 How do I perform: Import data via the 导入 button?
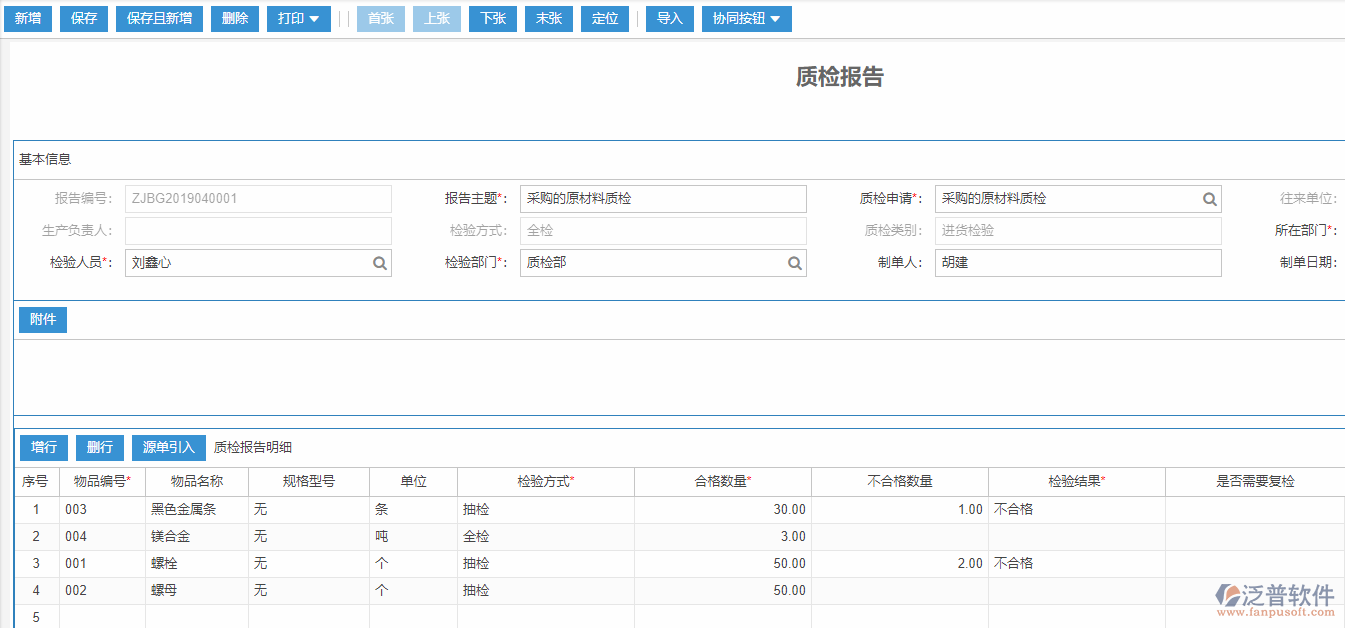click(669, 18)
